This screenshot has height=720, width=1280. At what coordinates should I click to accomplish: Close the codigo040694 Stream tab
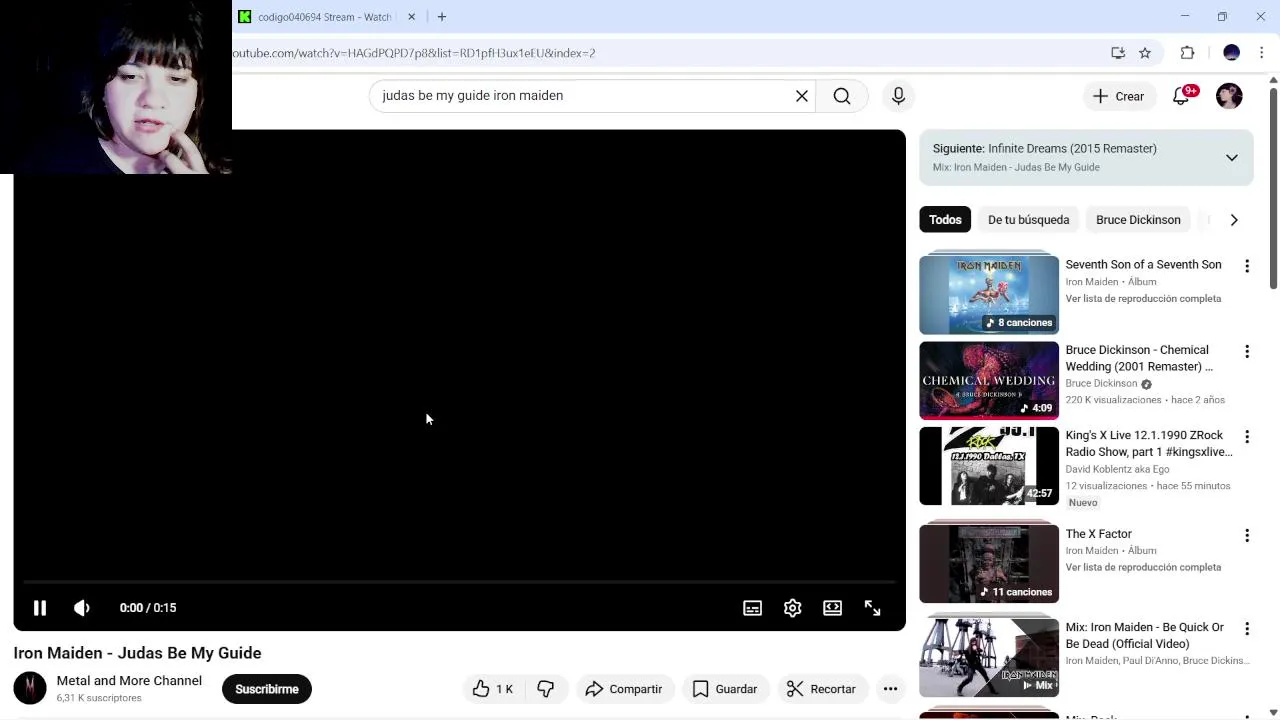[411, 17]
